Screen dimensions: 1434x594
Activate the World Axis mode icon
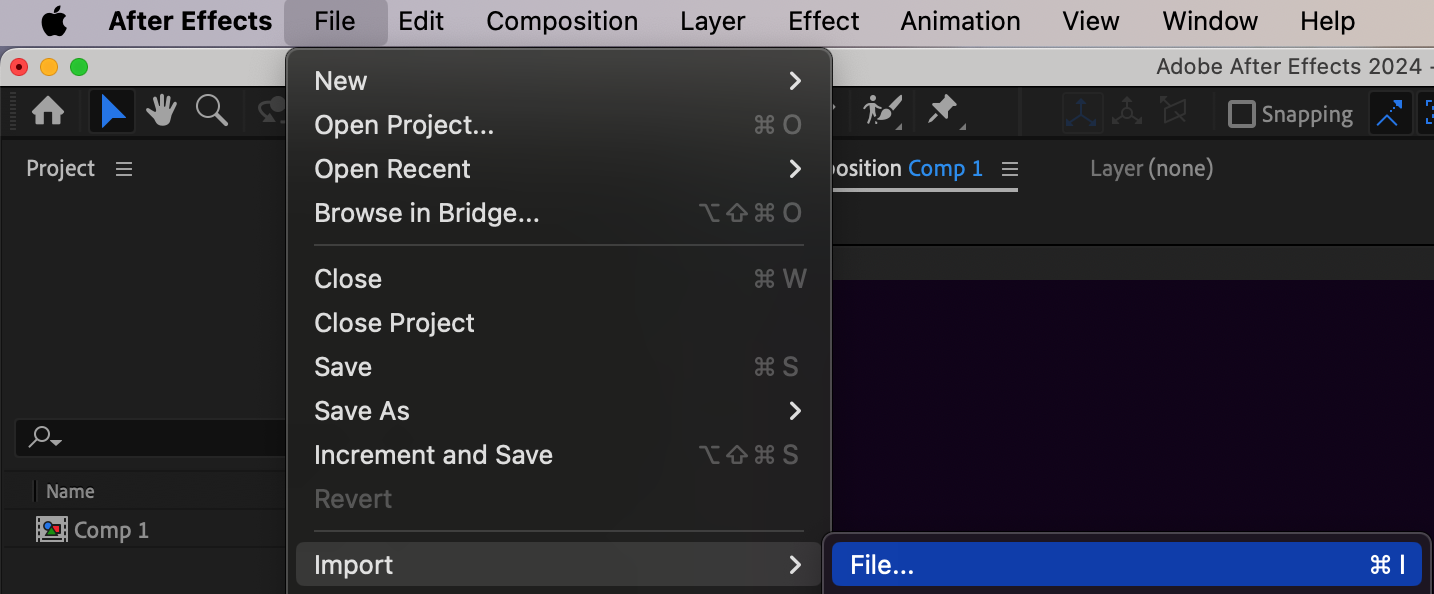tap(1127, 113)
